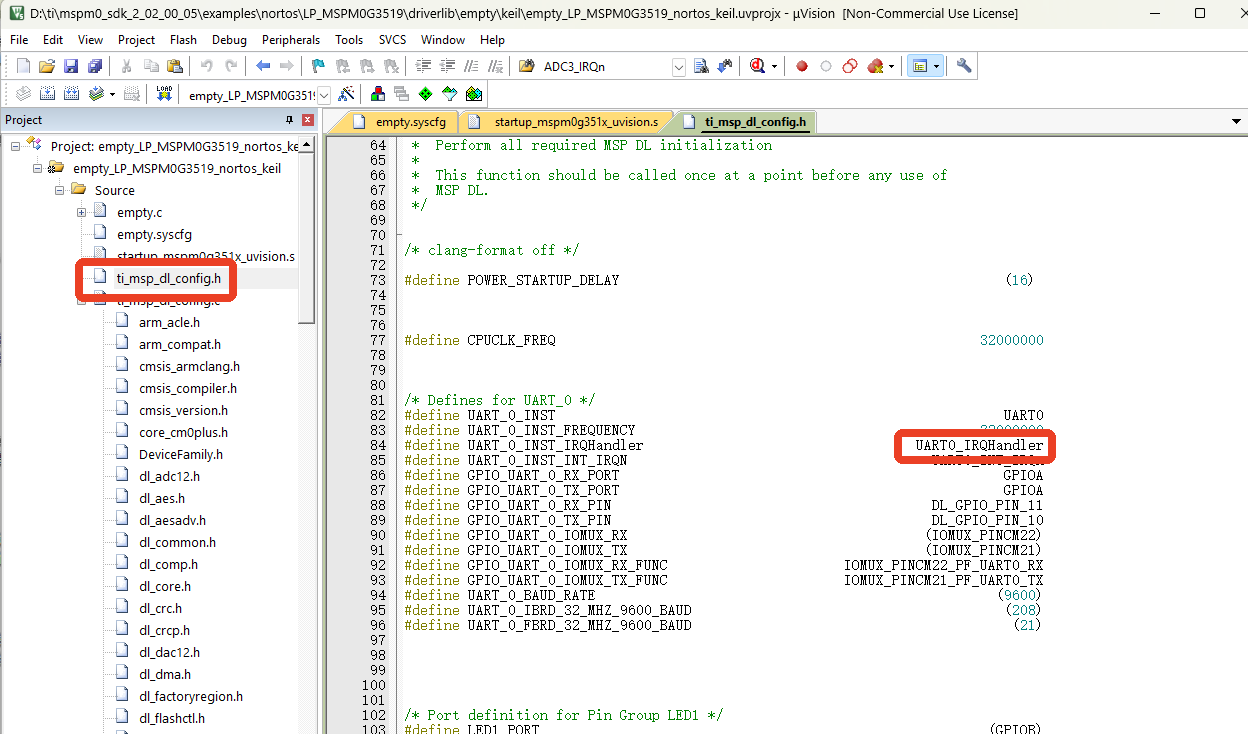
Task: Click the Download (LOAD) to flash icon
Action: coord(165,94)
